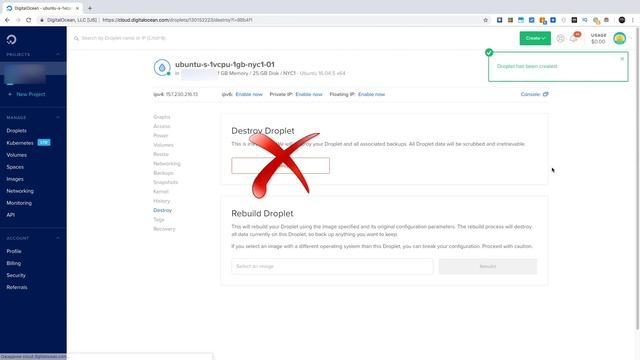Open API in sidebar
This screenshot has width=640, height=360.
tap(11, 215)
